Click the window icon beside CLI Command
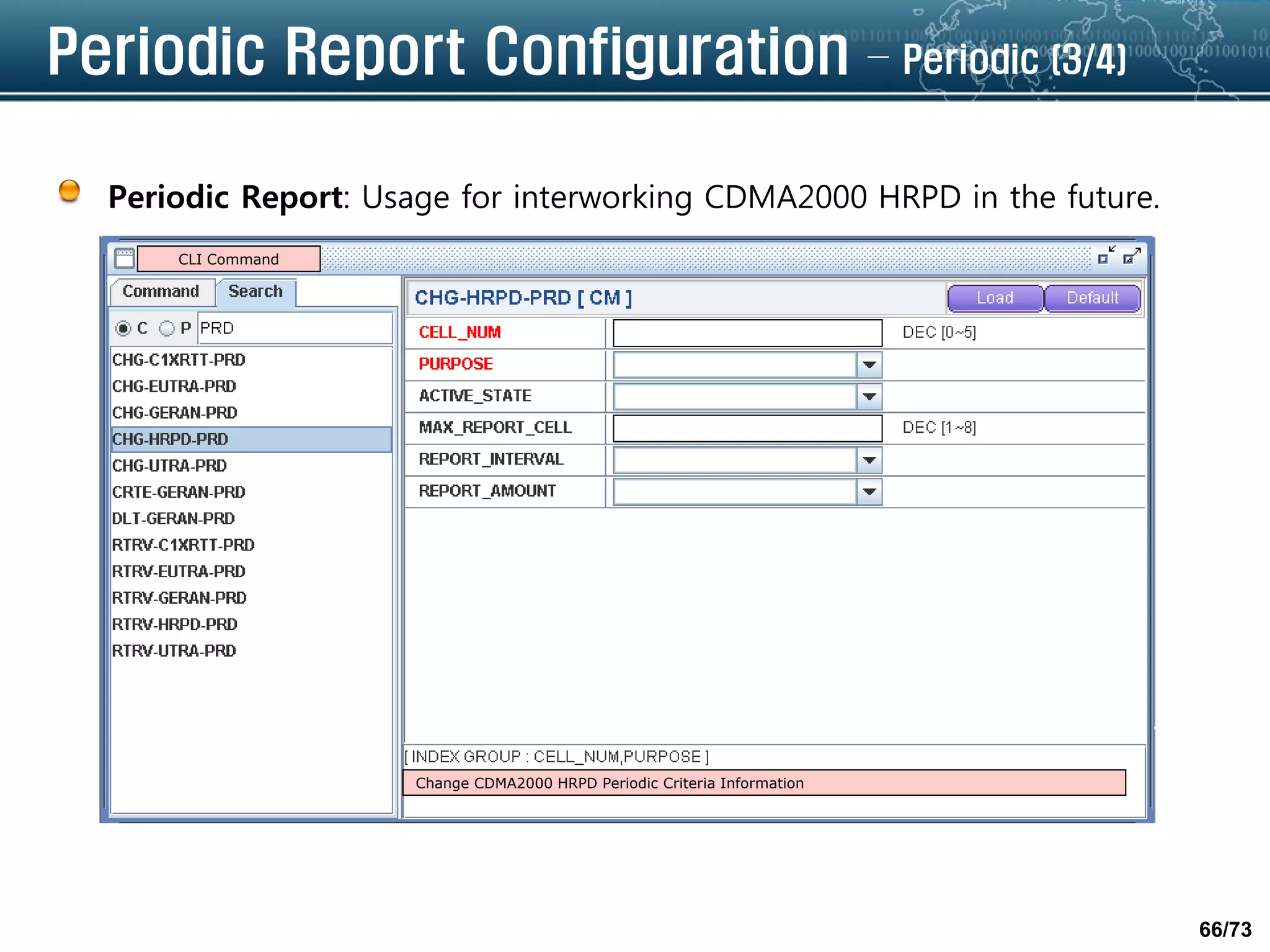 [x=124, y=258]
